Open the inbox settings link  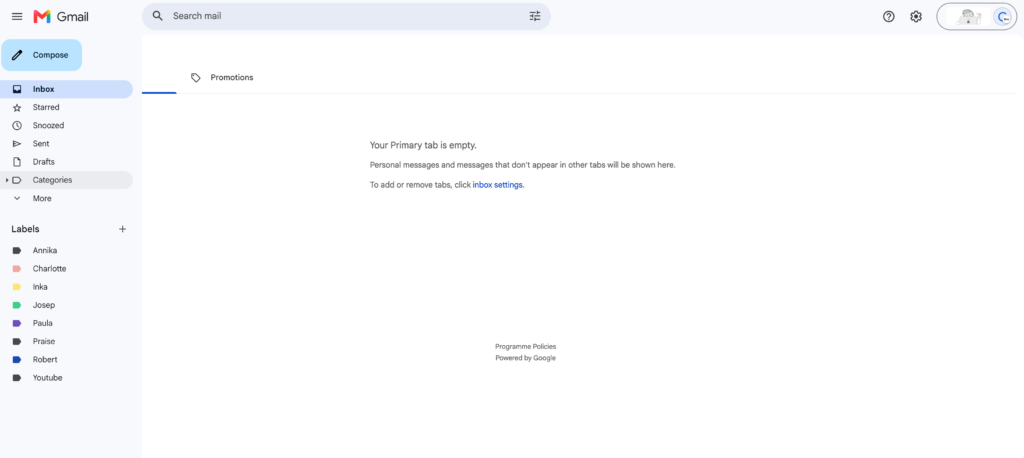click(498, 185)
